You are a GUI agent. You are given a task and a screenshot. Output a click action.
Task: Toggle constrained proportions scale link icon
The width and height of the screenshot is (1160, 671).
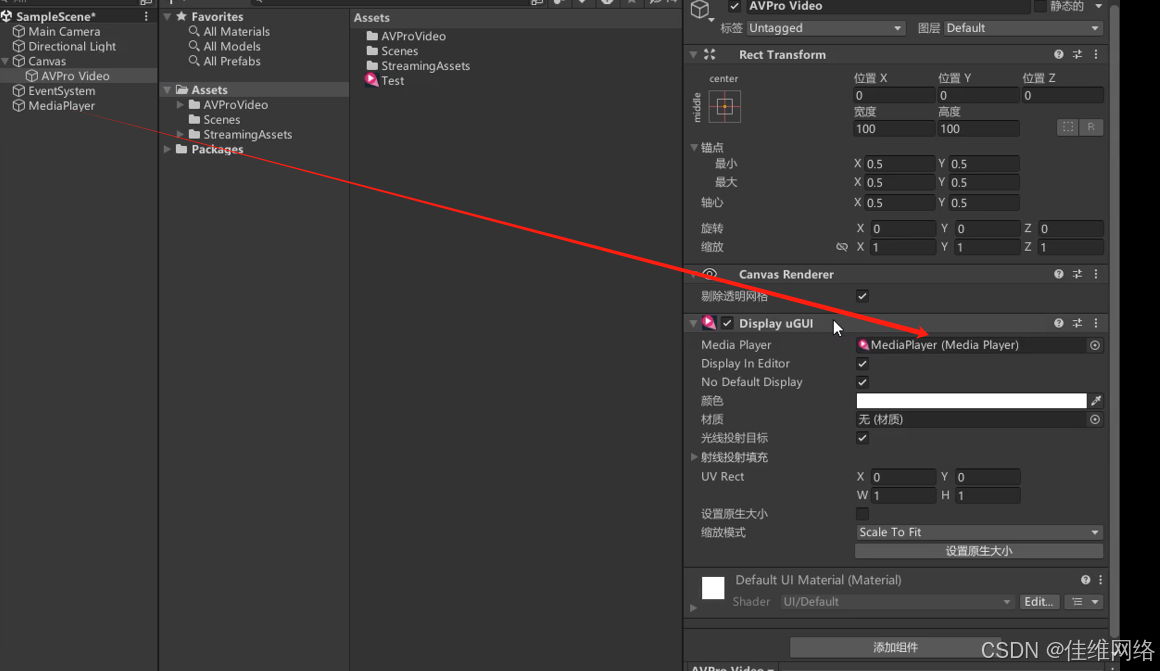[x=842, y=247]
